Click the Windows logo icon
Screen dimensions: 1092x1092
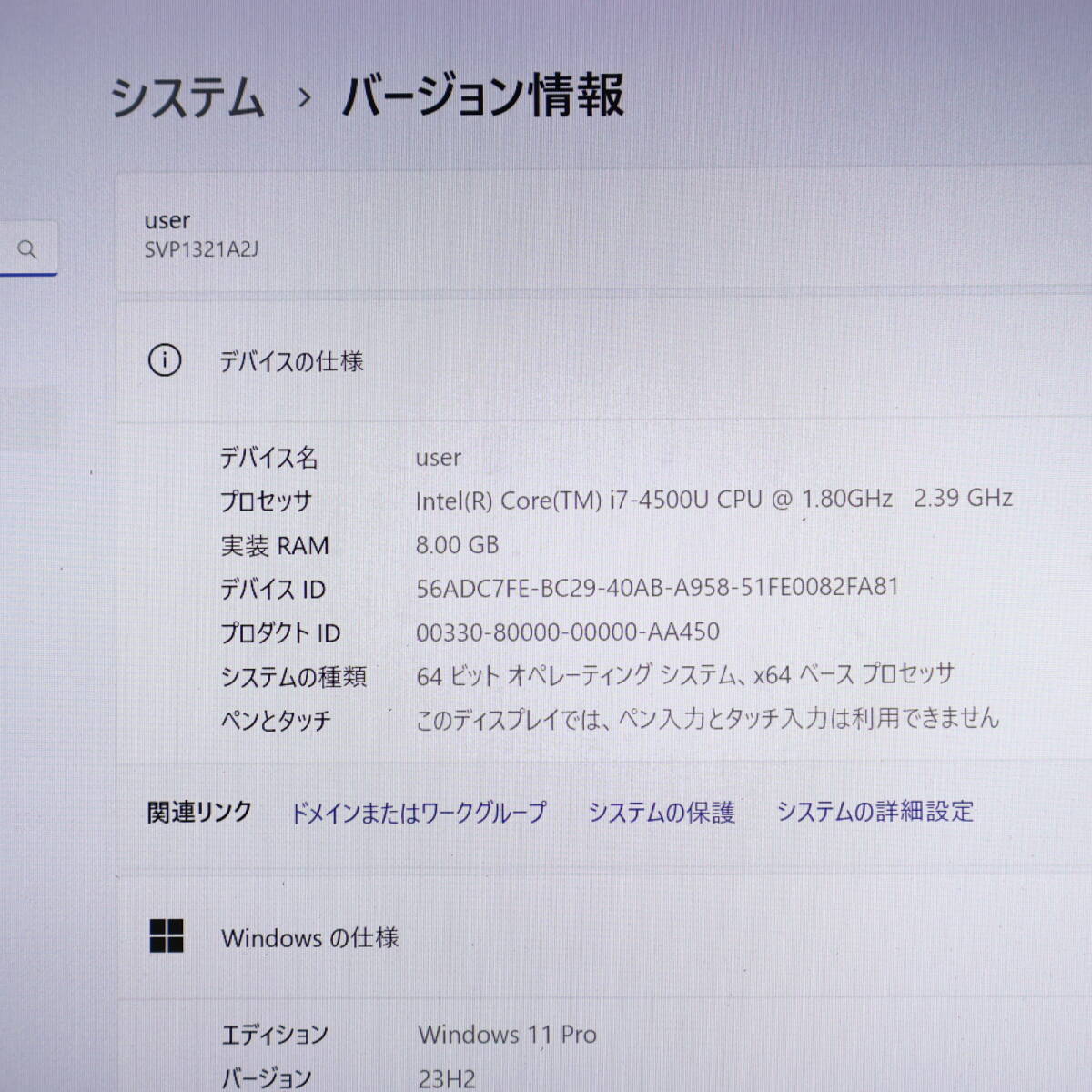coord(167,935)
